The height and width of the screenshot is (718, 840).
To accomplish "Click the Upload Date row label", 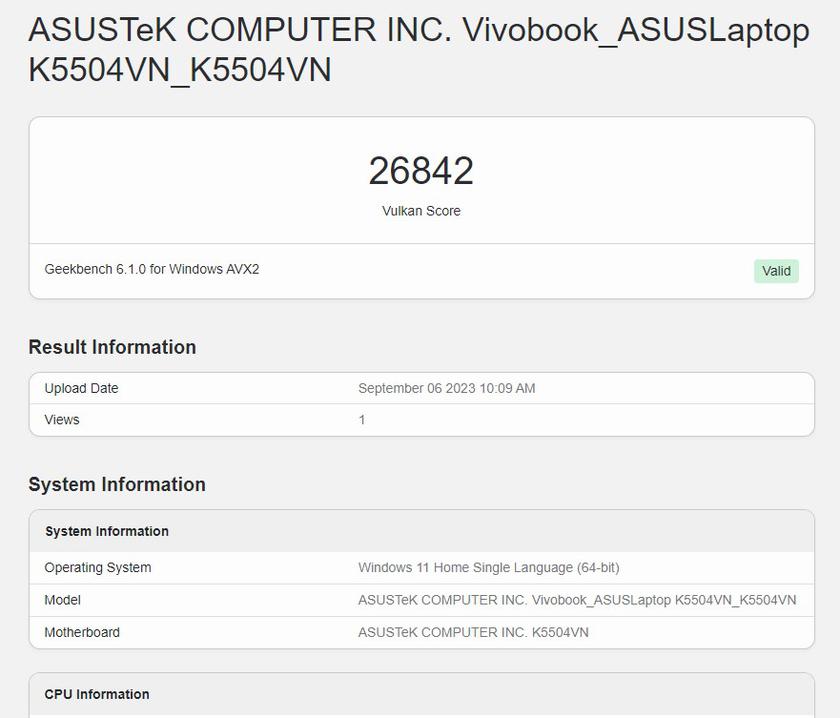I will point(81,388).
